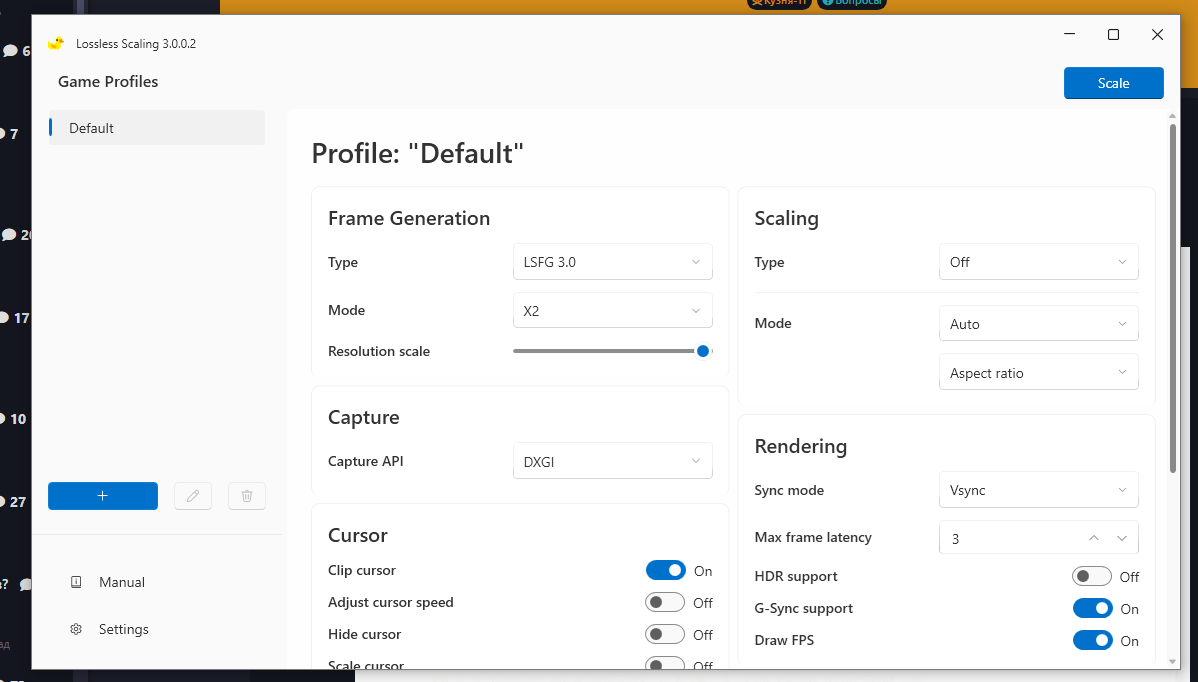Click the Profile: "Default" title
Viewport: 1198px width, 682px height.
tap(417, 153)
